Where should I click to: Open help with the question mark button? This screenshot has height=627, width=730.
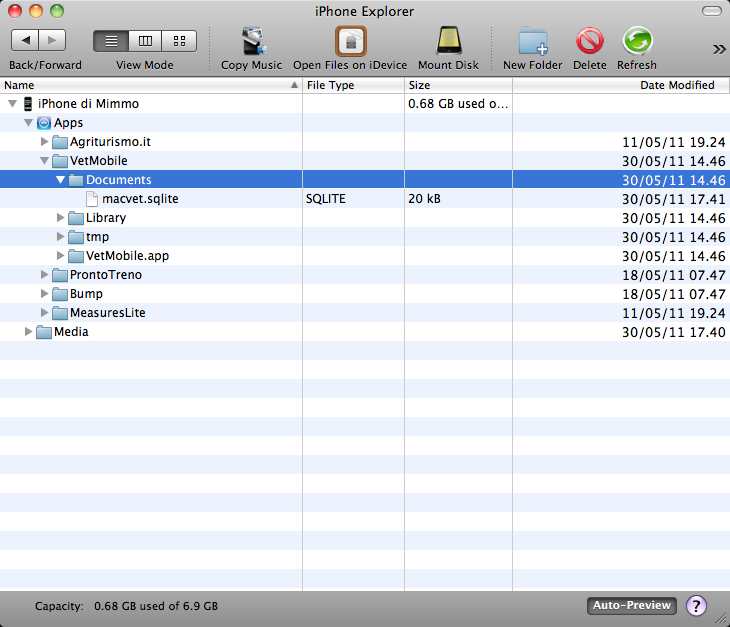point(696,606)
